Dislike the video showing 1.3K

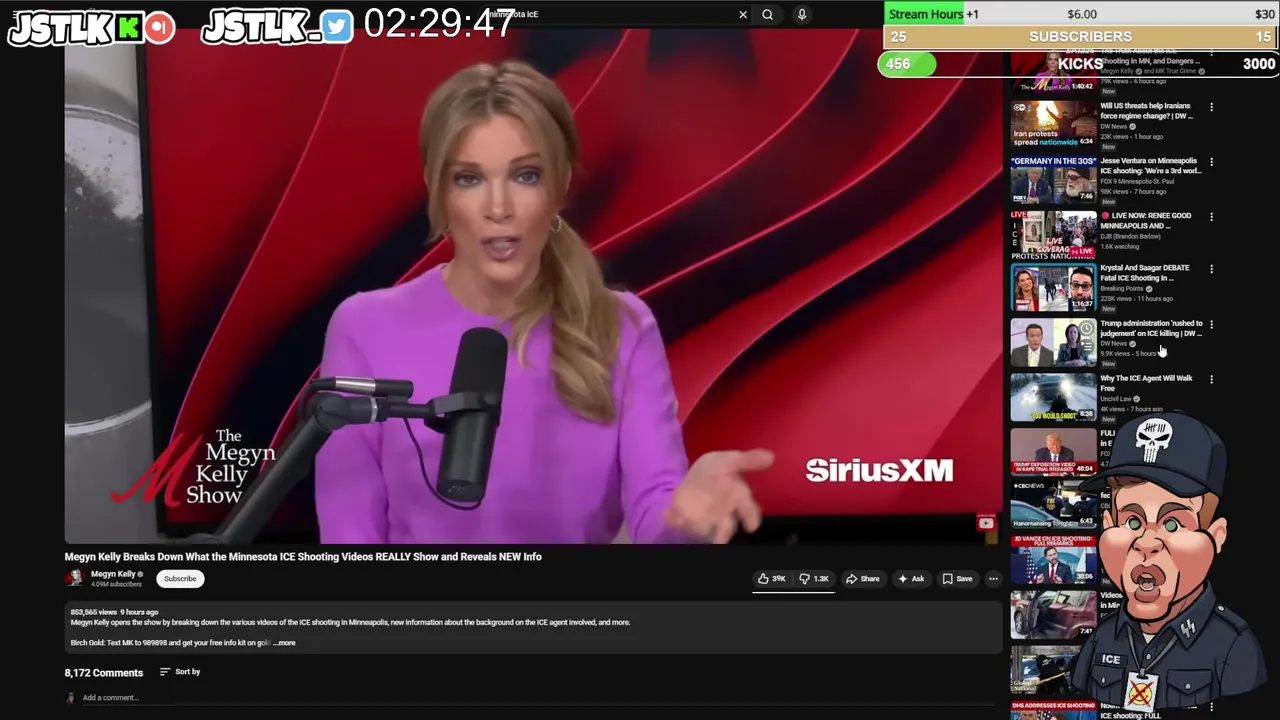tap(814, 578)
